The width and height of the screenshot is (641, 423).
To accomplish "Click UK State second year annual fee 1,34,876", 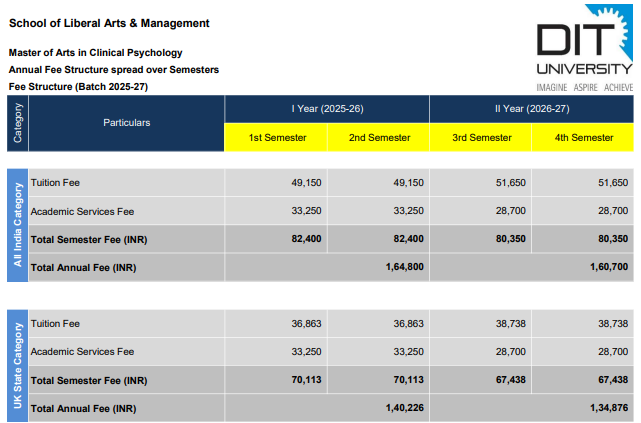I will click(x=607, y=408).
